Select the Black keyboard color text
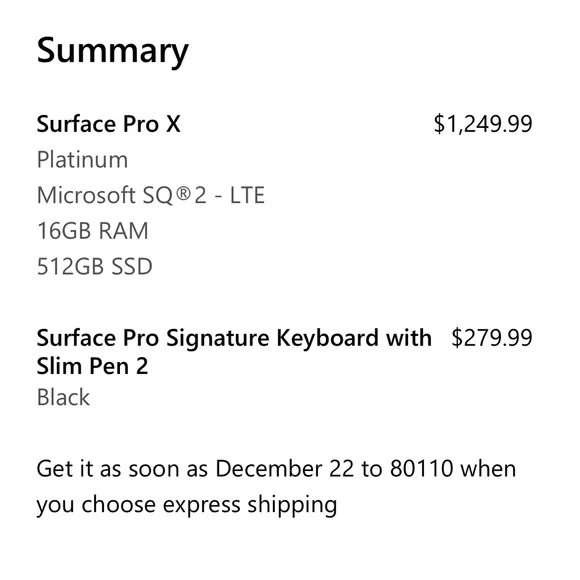This screenshot has height=580, width=580. [63, 397]
